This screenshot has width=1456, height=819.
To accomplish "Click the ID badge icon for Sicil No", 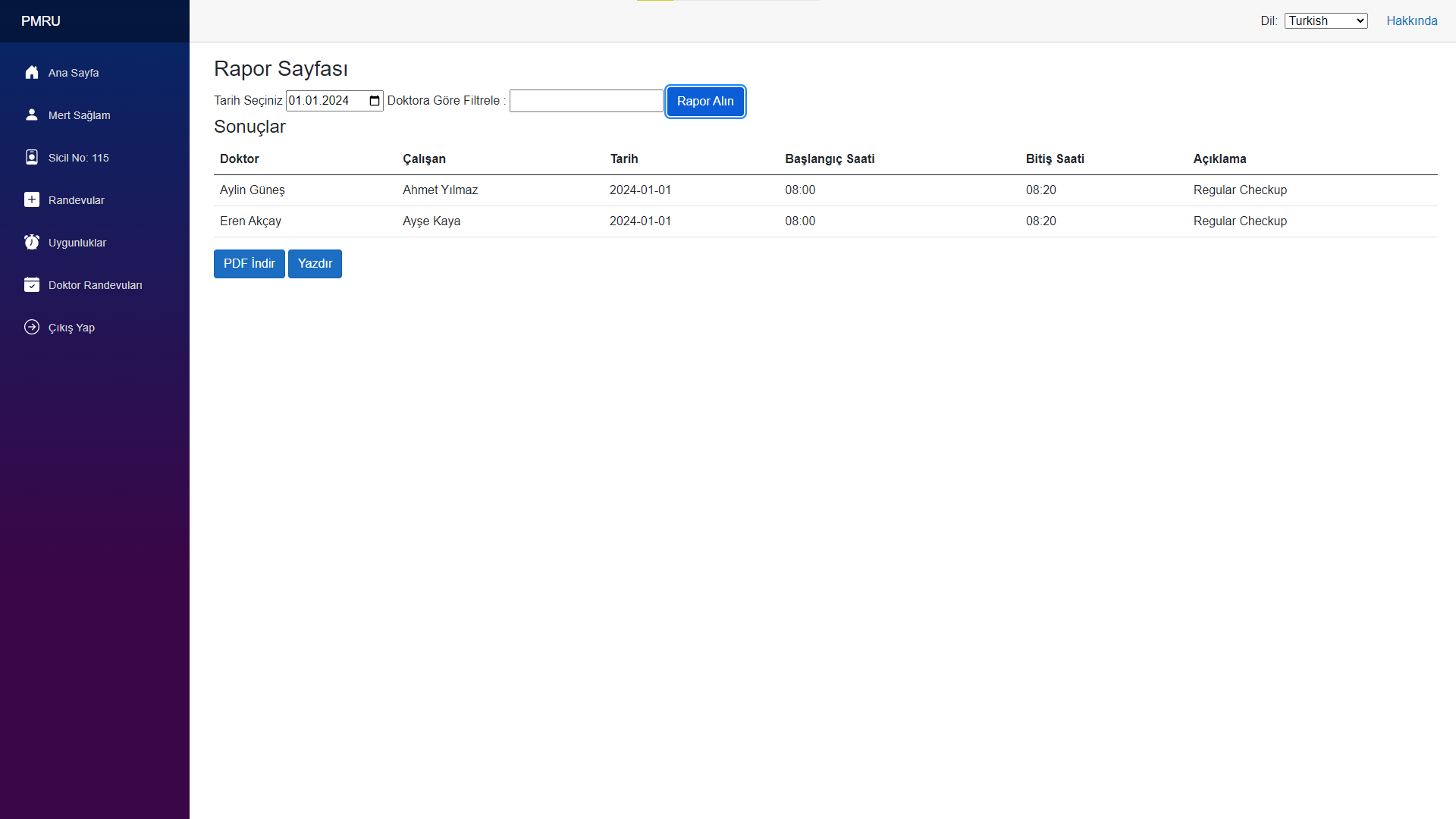I will [x=32, y=158].
